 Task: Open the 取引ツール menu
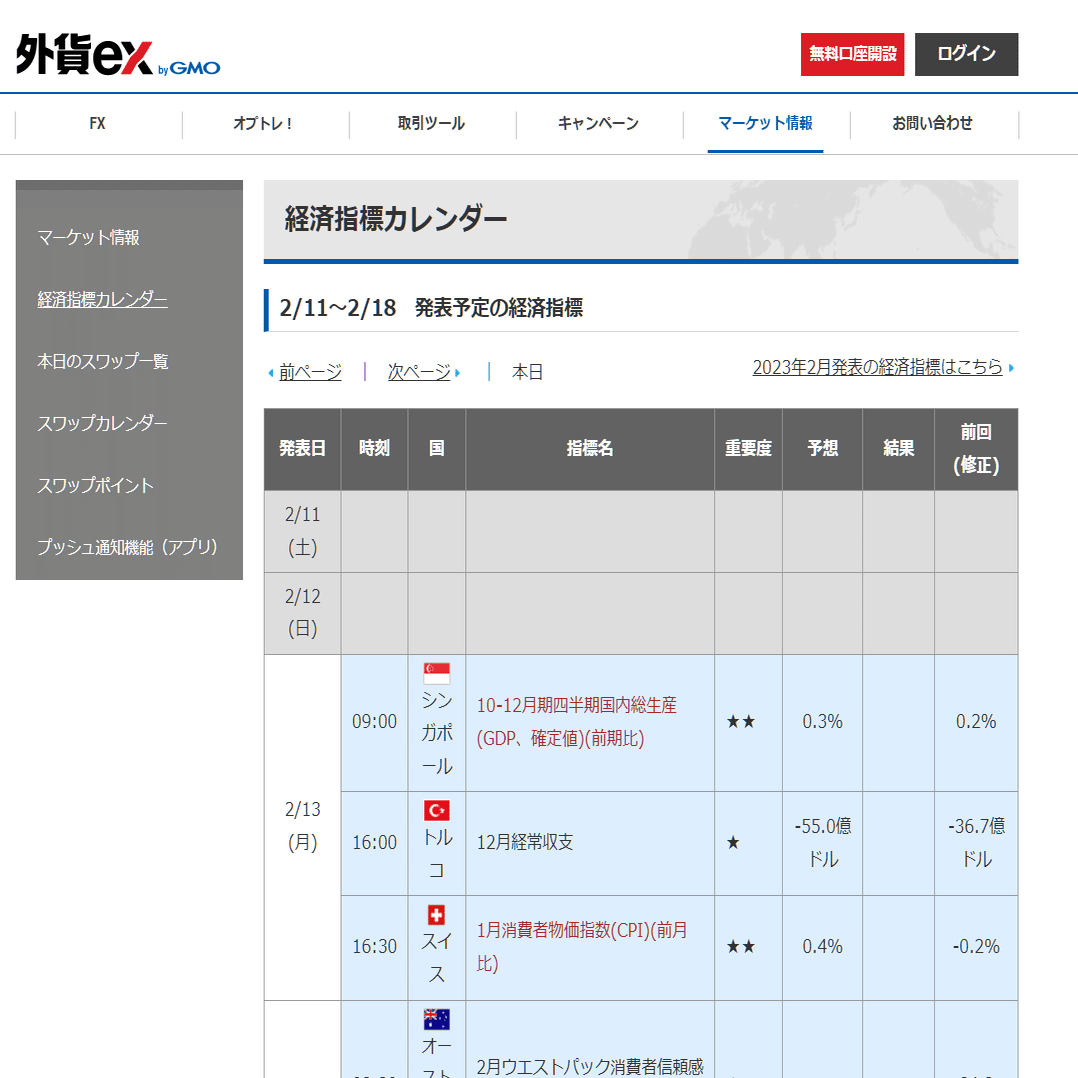pos(431,124)
